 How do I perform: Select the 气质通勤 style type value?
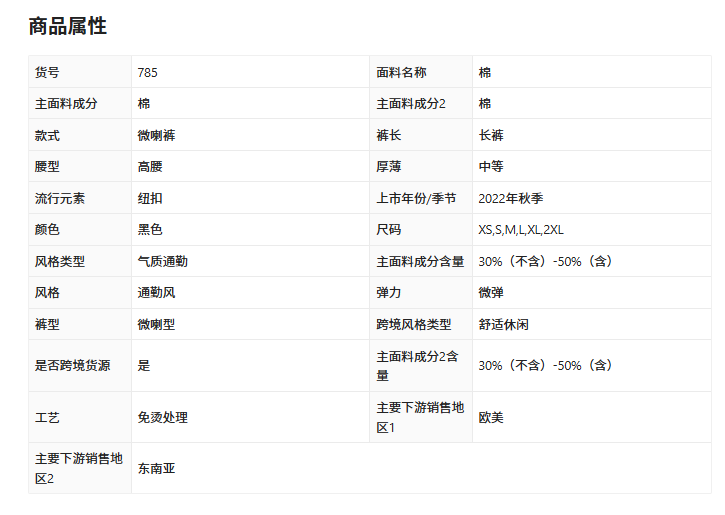point(163,261)
